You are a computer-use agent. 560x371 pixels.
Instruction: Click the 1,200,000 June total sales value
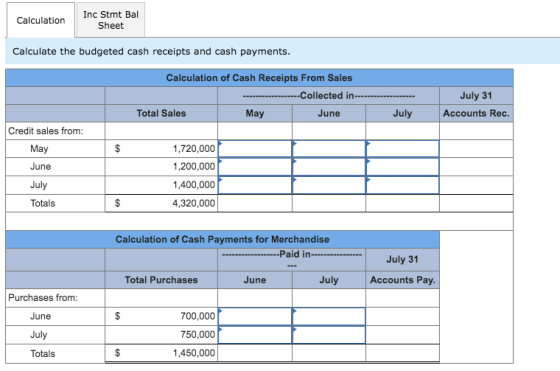point(194,167)
